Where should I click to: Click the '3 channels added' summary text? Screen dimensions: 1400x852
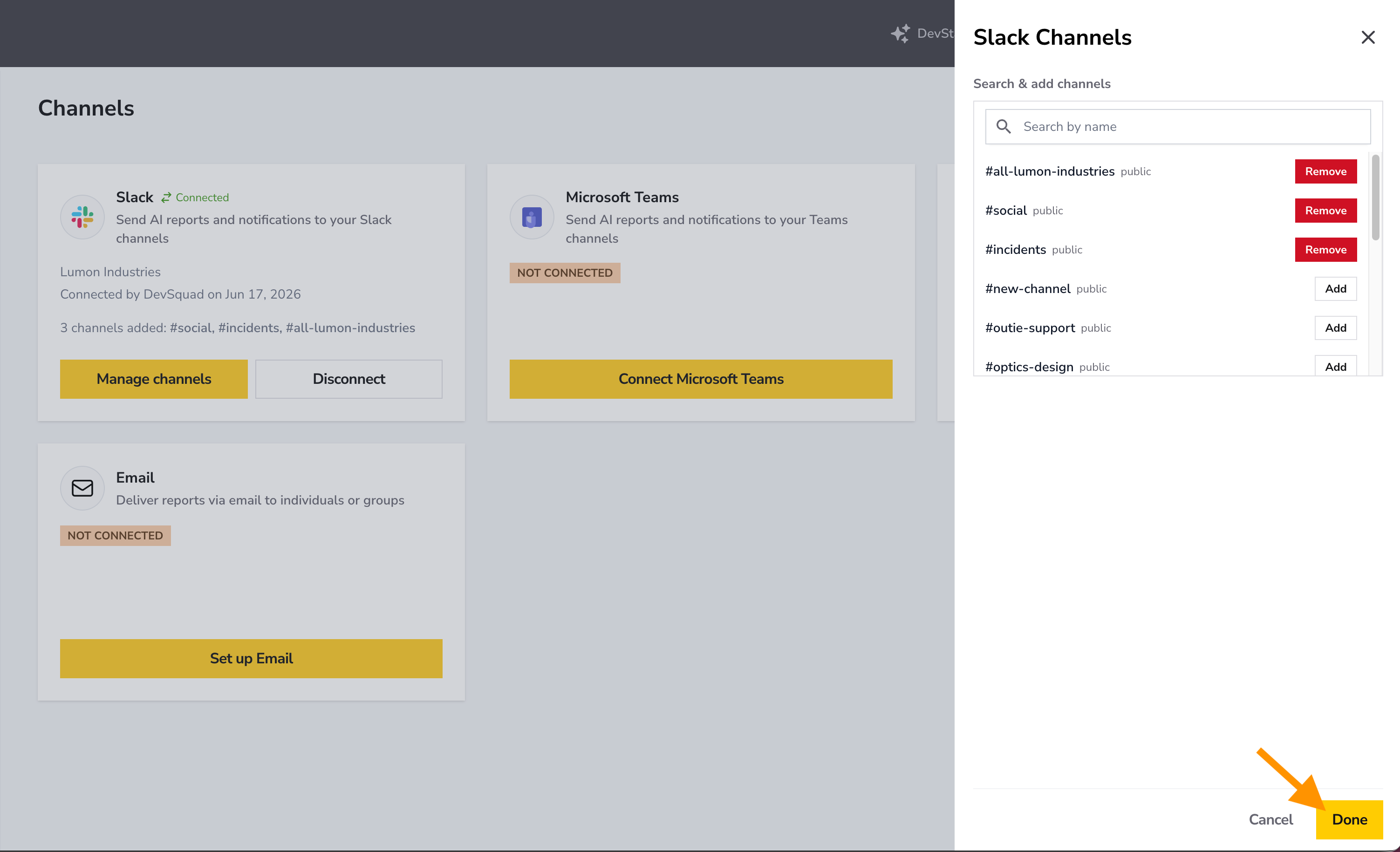coord(238,328)
